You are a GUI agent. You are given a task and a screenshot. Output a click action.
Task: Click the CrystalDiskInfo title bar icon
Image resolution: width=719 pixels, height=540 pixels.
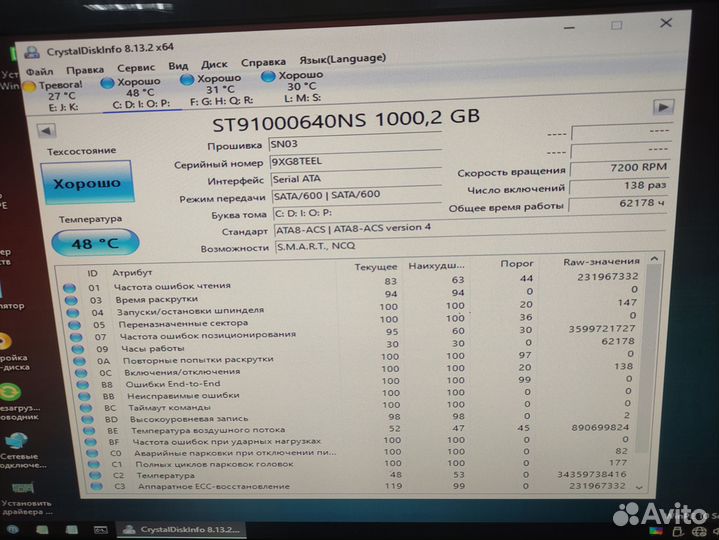click(x=32, y=53)
